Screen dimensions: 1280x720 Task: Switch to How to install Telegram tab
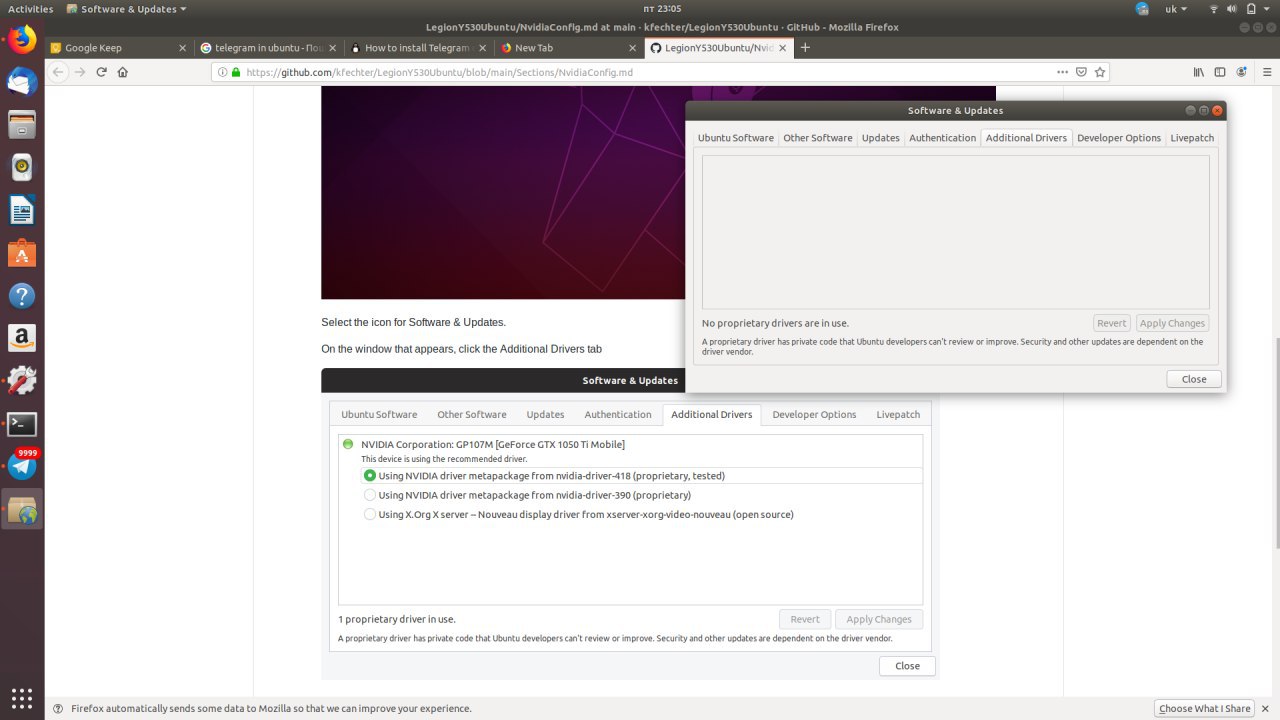pyautogui.click(x=418, y=47)
